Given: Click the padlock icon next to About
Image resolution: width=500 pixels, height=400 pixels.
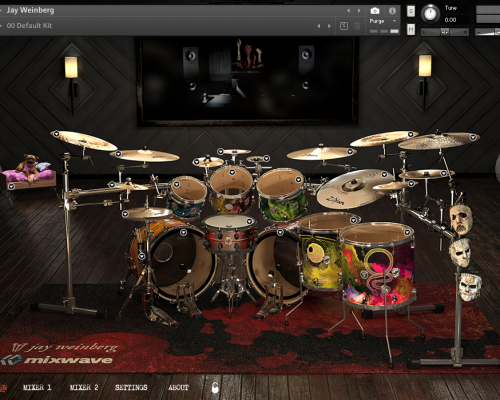Looking at the screenshot, I should pos(215,387).
